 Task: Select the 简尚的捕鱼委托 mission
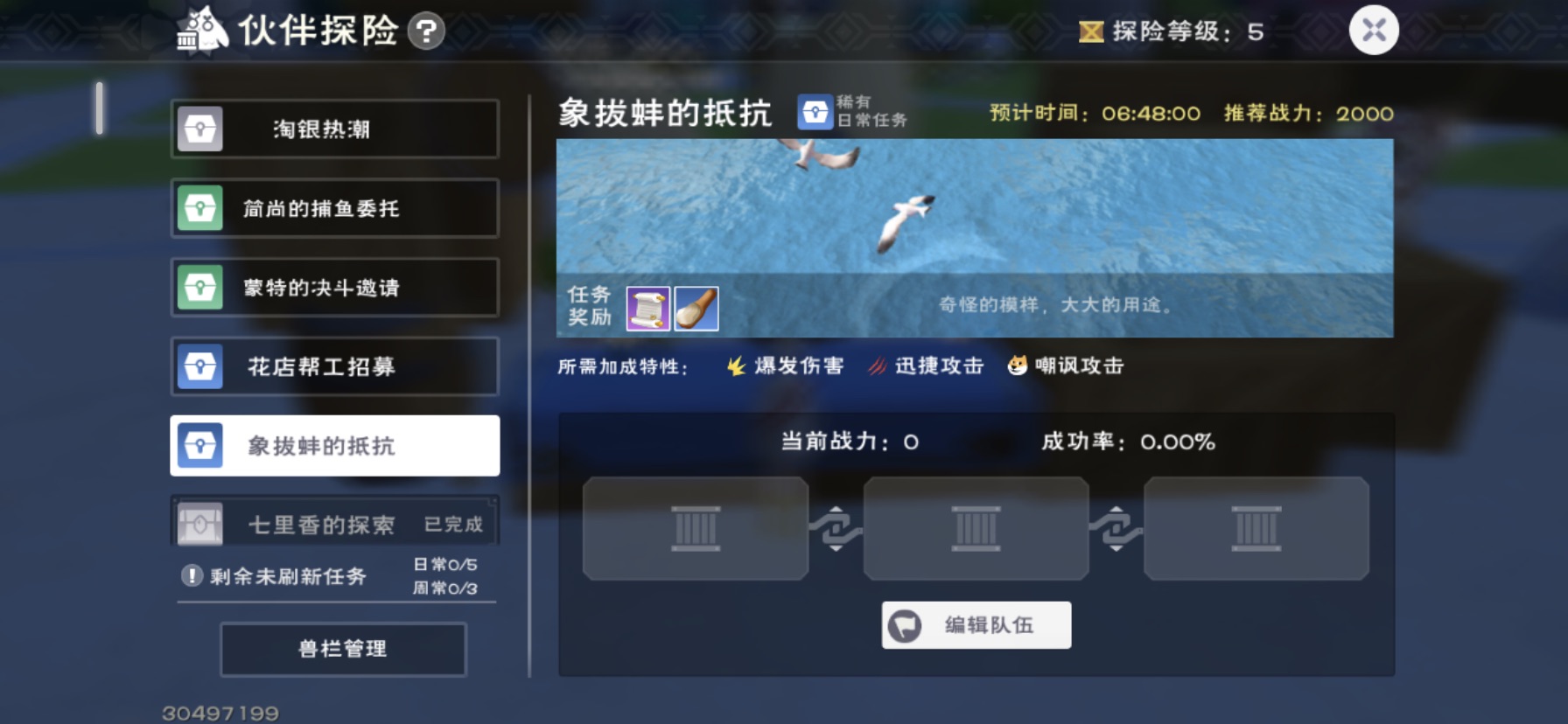pyautogui.click(x=335, y=209)
